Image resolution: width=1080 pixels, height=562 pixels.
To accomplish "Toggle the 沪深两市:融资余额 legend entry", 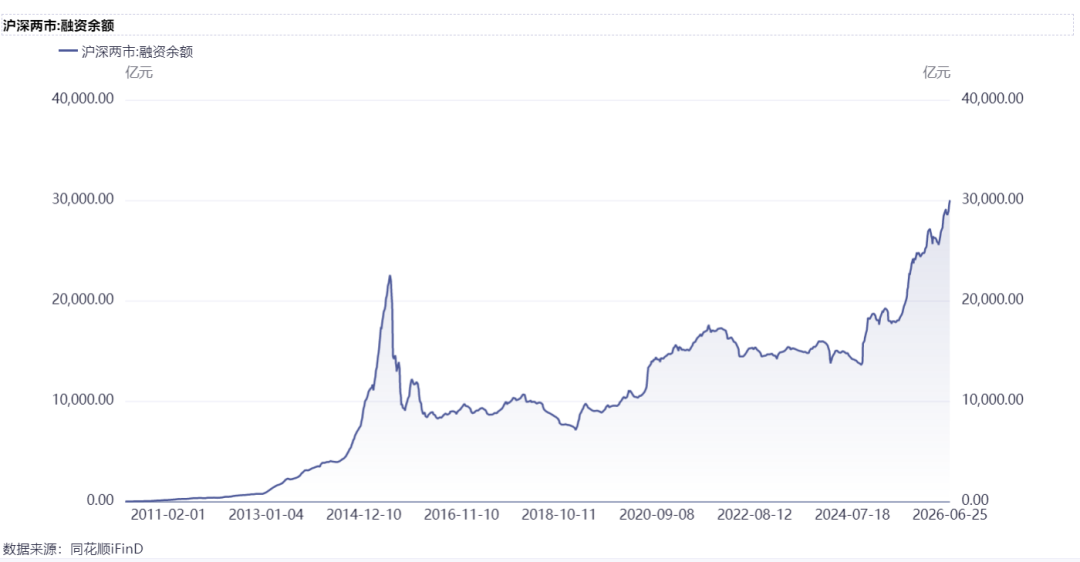I will pyautogui.click(x=126, y=52).
